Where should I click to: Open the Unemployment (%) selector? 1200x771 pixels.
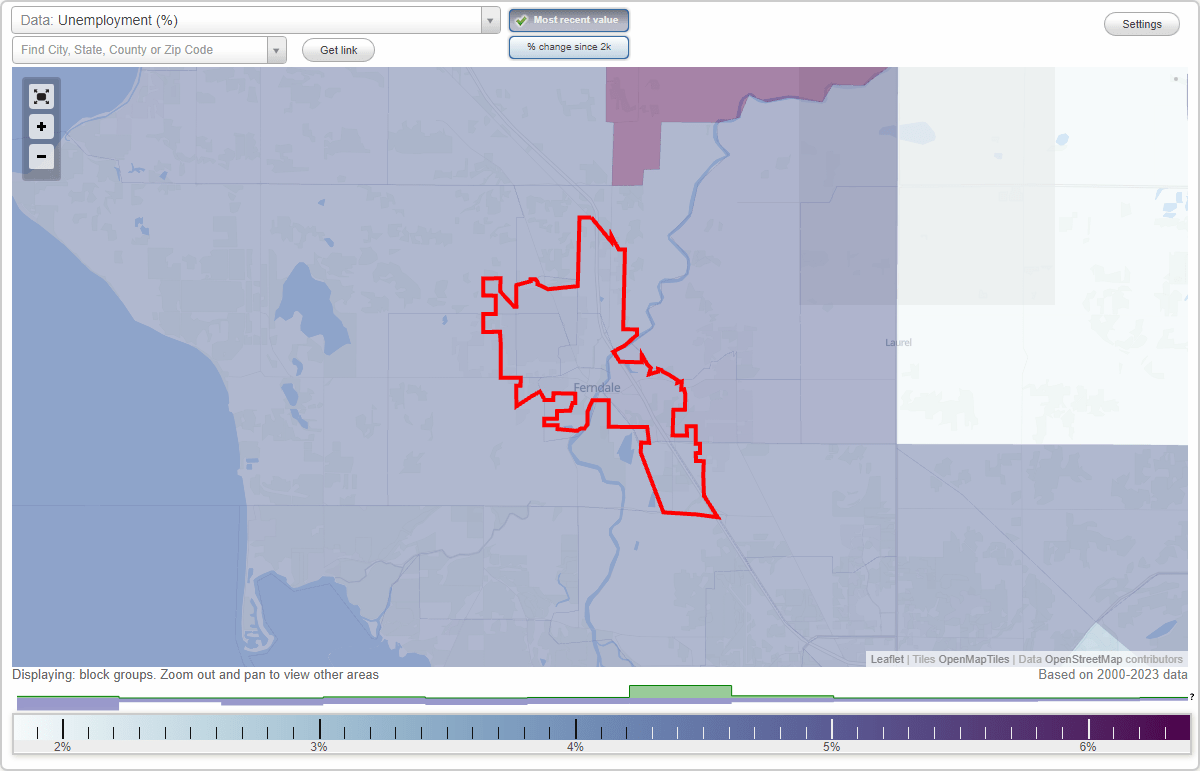point(250,19)
